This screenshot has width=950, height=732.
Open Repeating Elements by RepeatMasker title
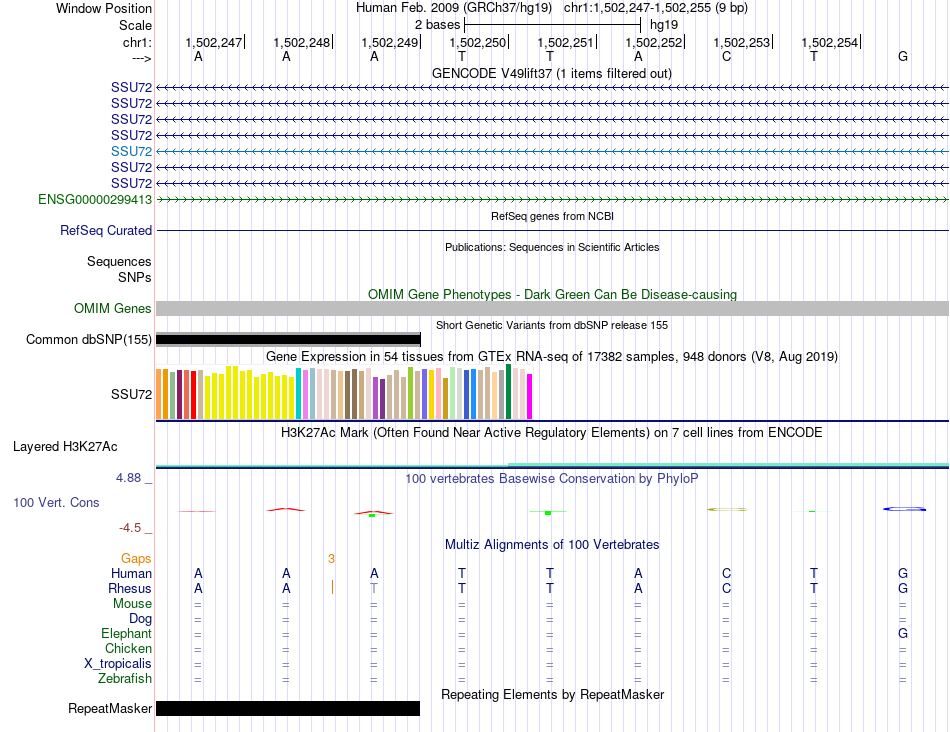552,694
